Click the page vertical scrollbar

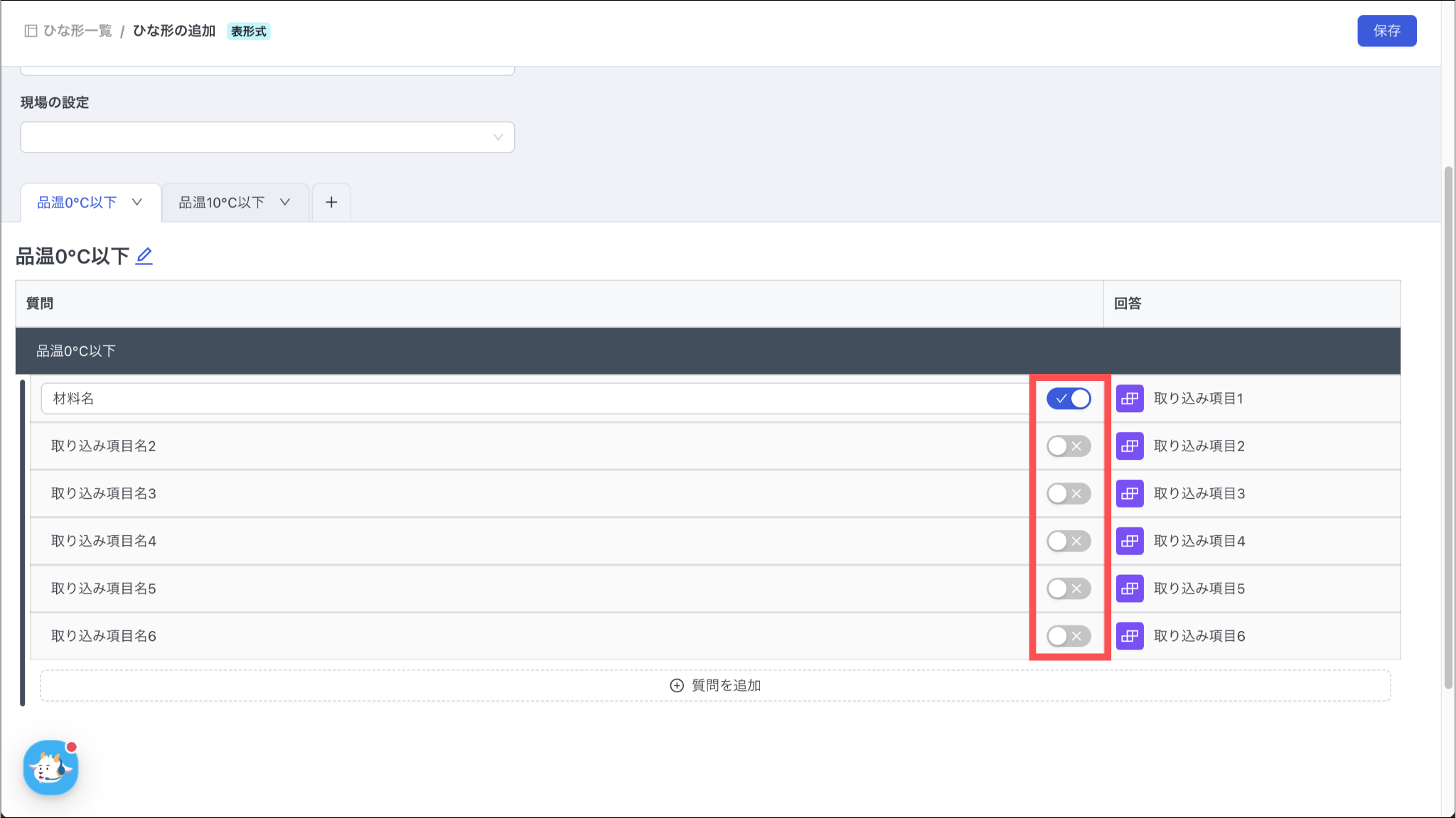[1448, 426]
